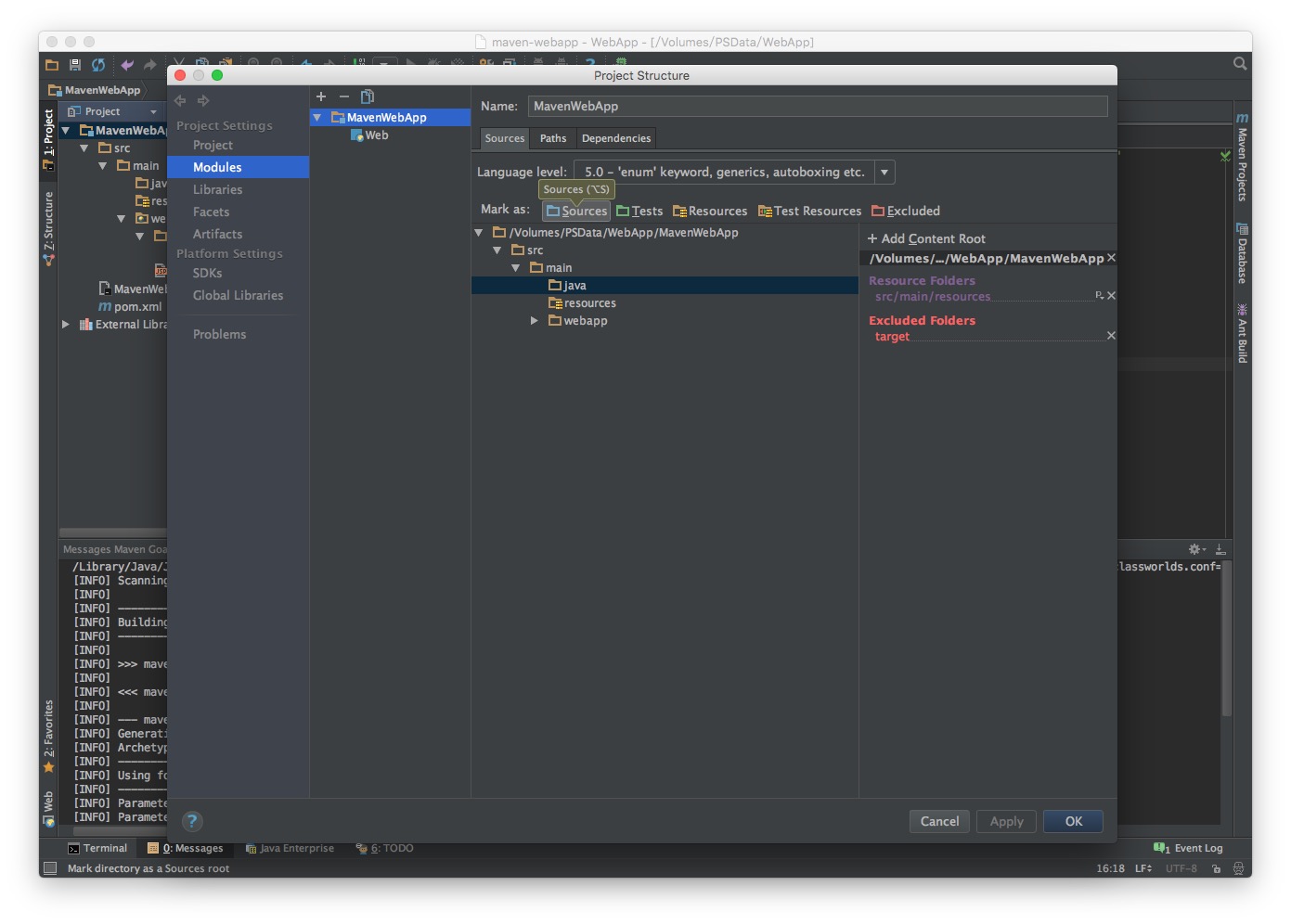Go back in Project Structure navigation

[180, 100]
